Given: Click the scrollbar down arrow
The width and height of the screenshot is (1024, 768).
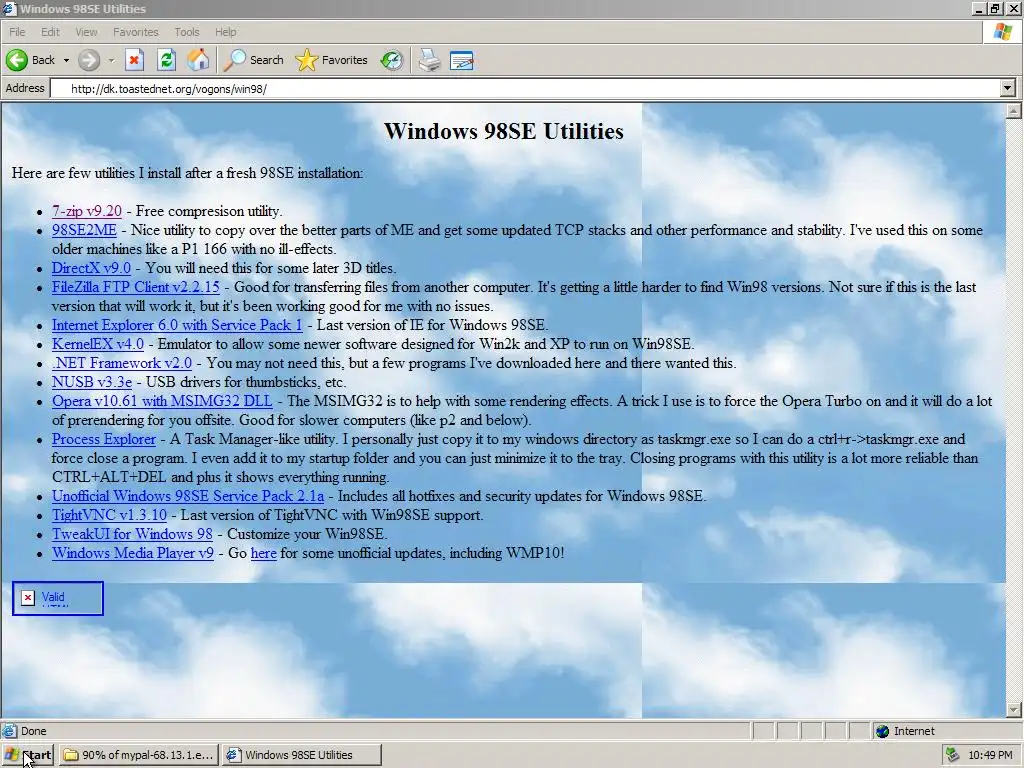Looking at the screenshot, I should 1014,710.
